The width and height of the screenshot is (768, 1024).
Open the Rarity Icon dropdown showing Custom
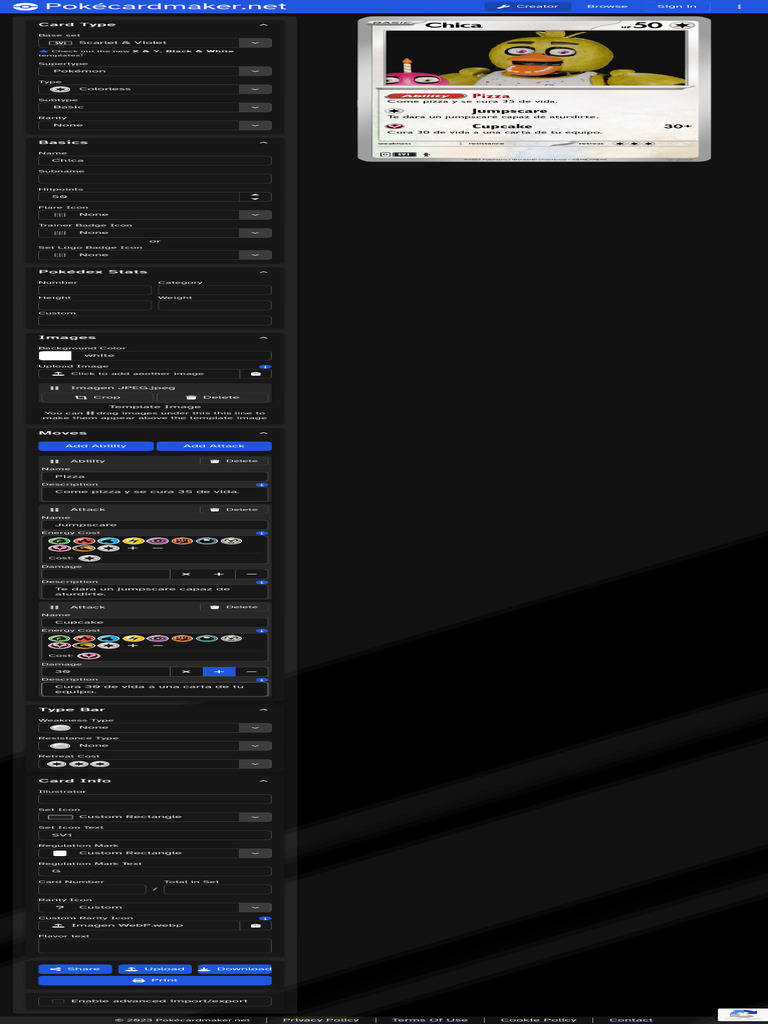[155, 908]
